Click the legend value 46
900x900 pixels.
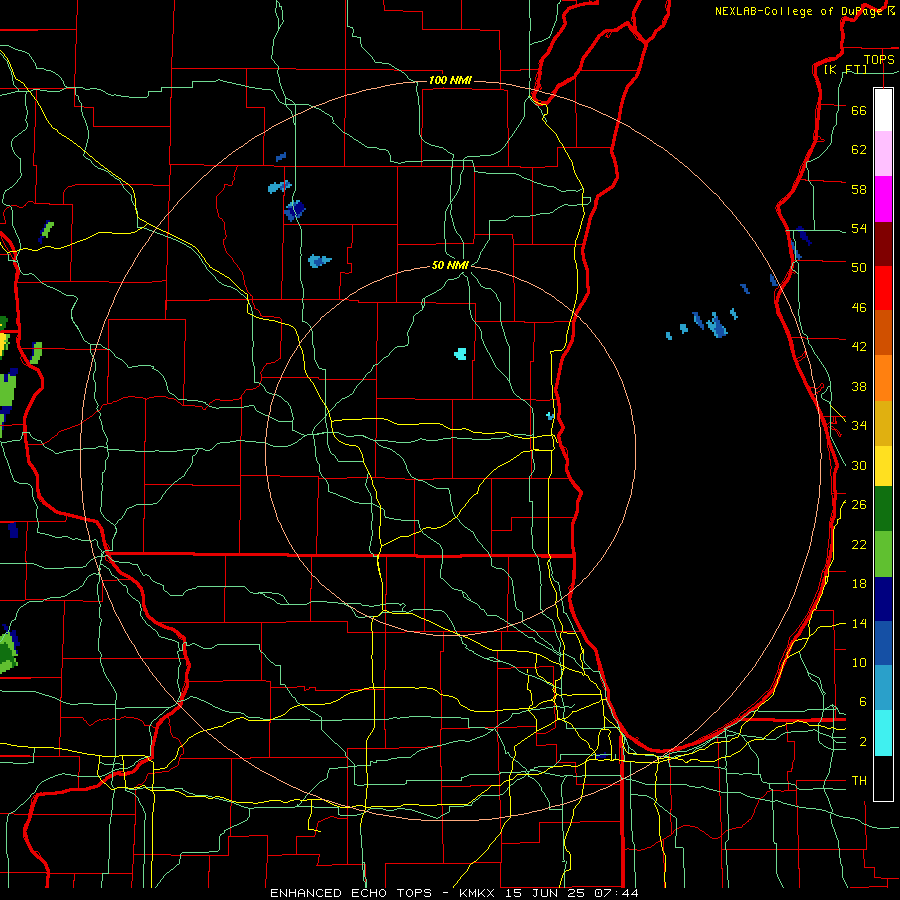(x=859, y=308)
